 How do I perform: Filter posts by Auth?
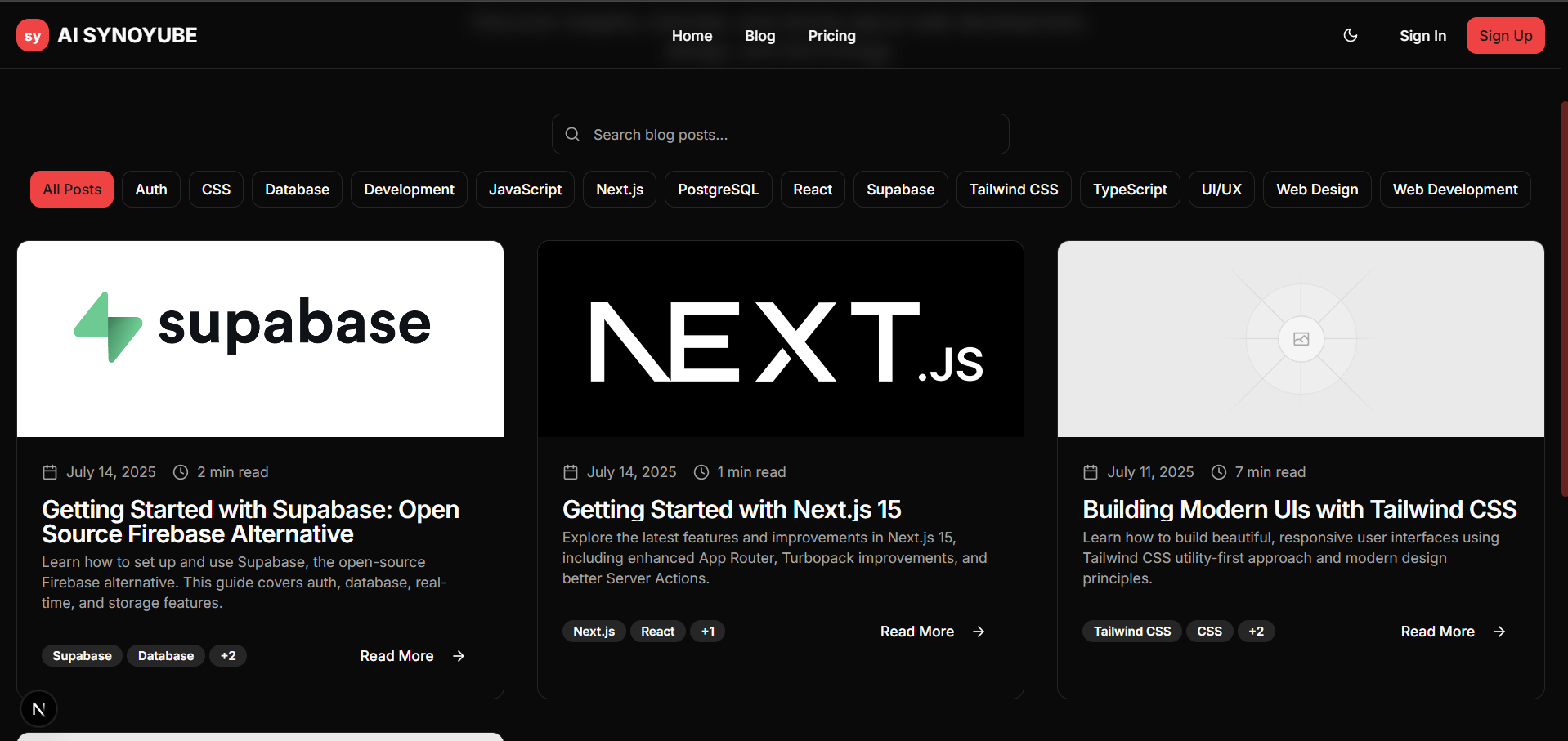[151, 190]
